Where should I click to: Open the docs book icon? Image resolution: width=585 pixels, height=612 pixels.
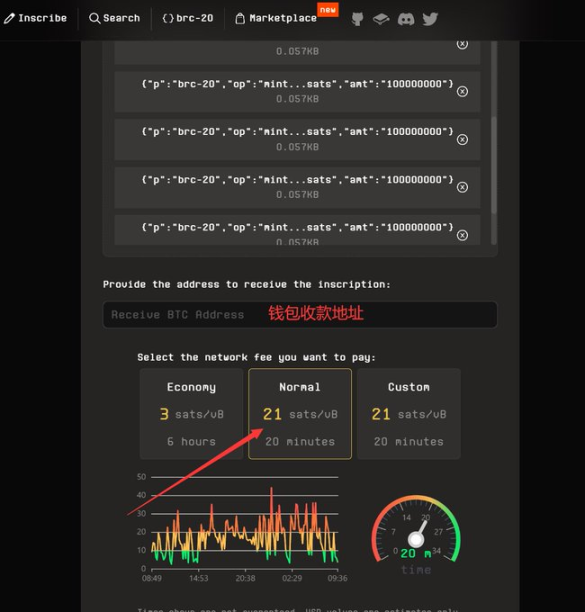click(x=381, y=19)
